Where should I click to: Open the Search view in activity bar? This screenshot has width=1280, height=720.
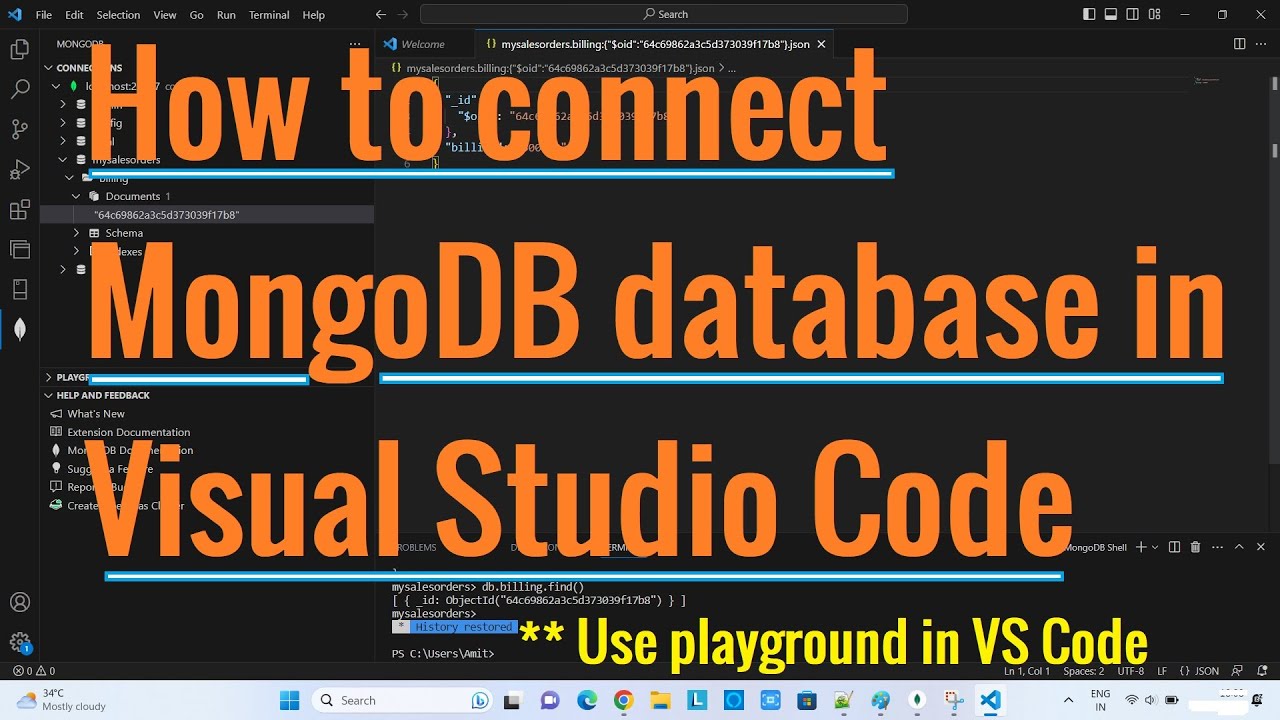click(19, 89)
